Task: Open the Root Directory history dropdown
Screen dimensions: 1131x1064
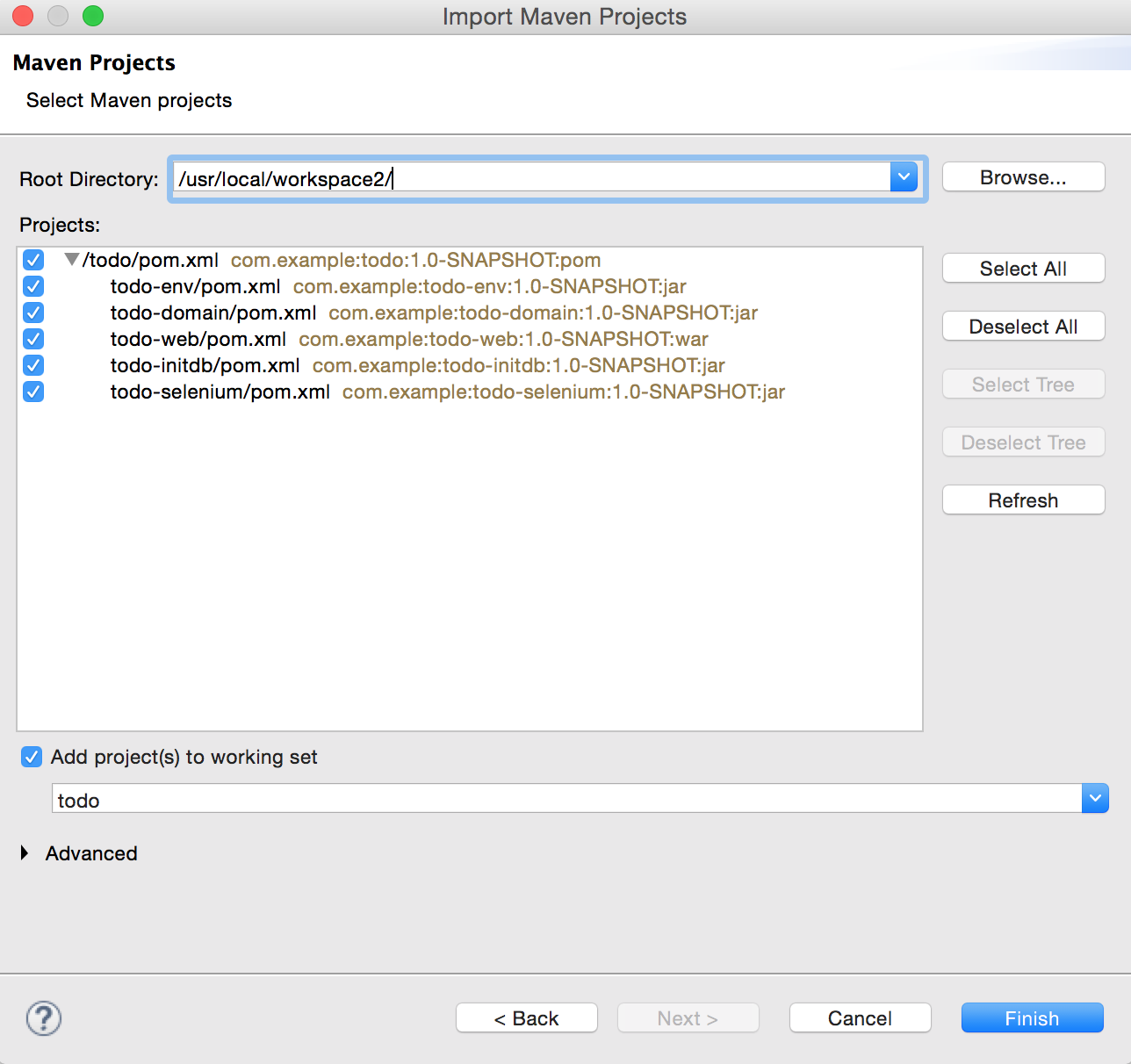Action: 904,176
